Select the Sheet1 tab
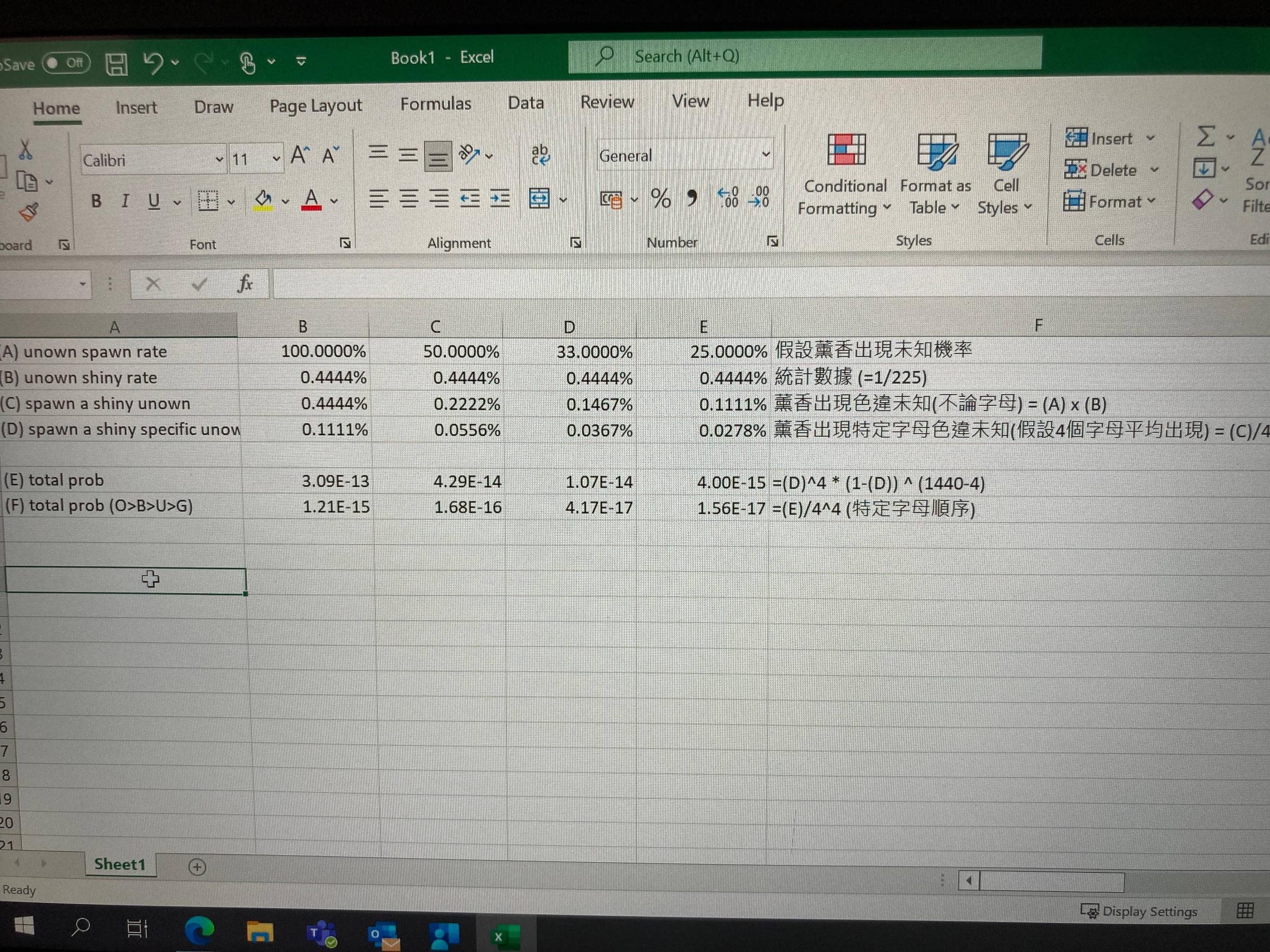 (x=120, y=864)
